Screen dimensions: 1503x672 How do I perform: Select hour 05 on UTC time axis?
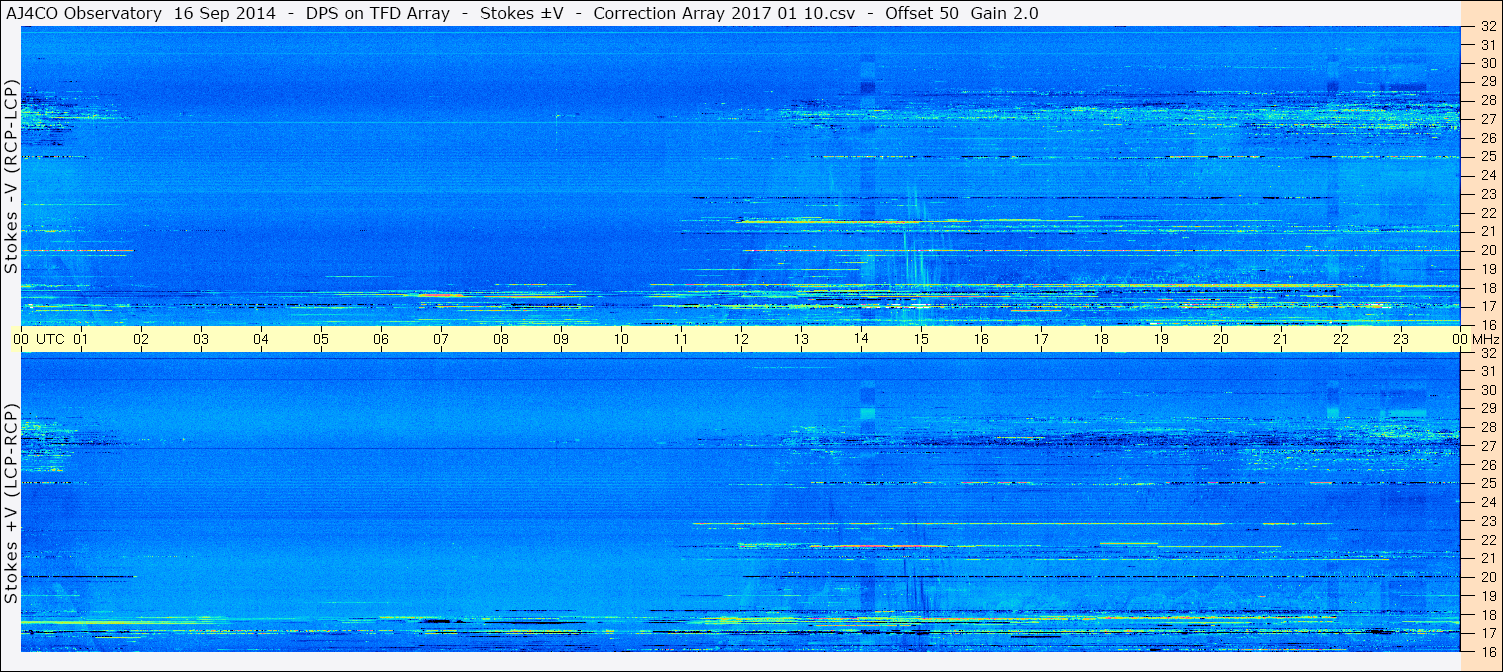pyautogui.click(x=320, y=339)
